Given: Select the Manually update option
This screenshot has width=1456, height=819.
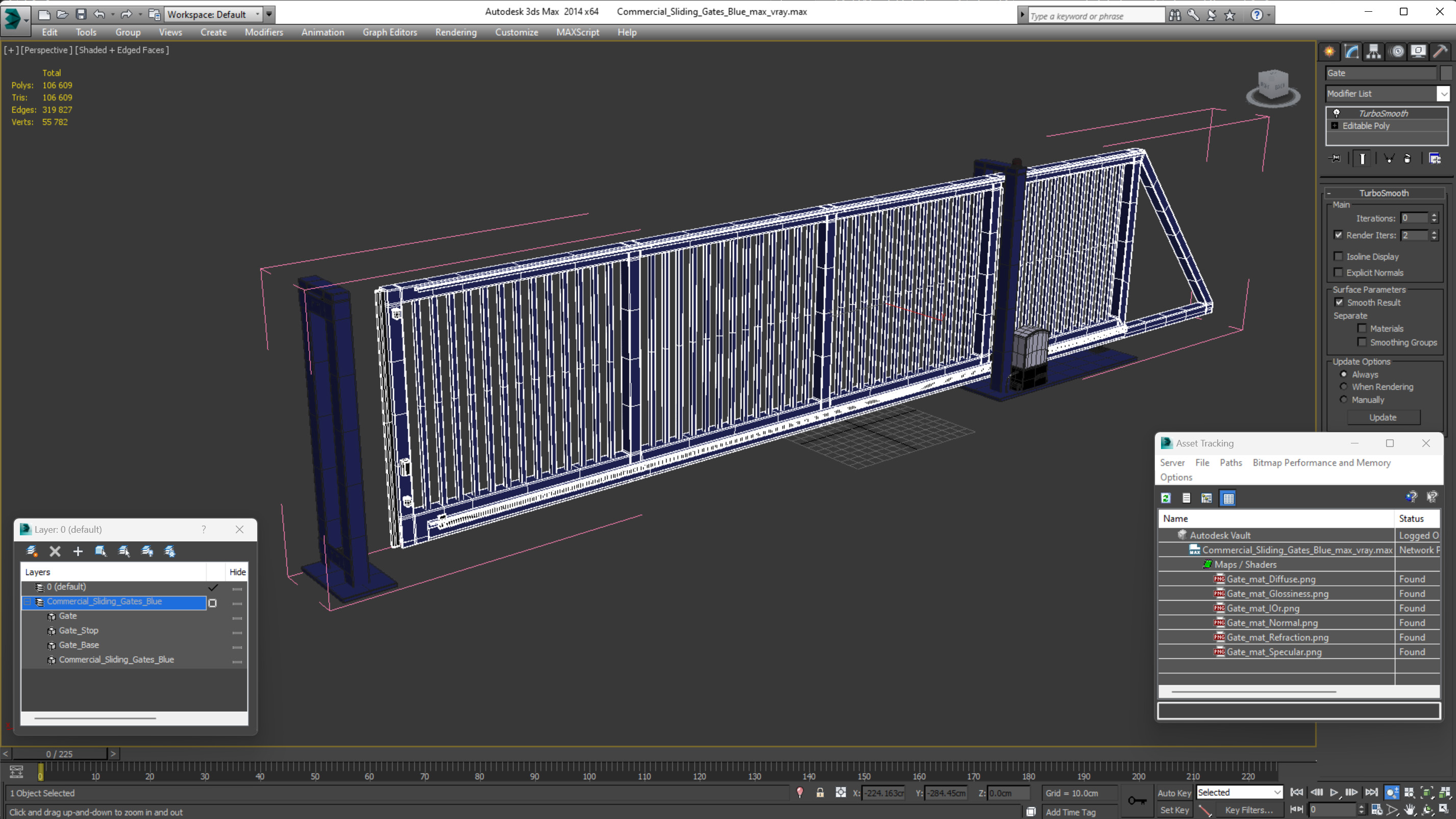Looking at the screenshot, I should pos(1344,399).
